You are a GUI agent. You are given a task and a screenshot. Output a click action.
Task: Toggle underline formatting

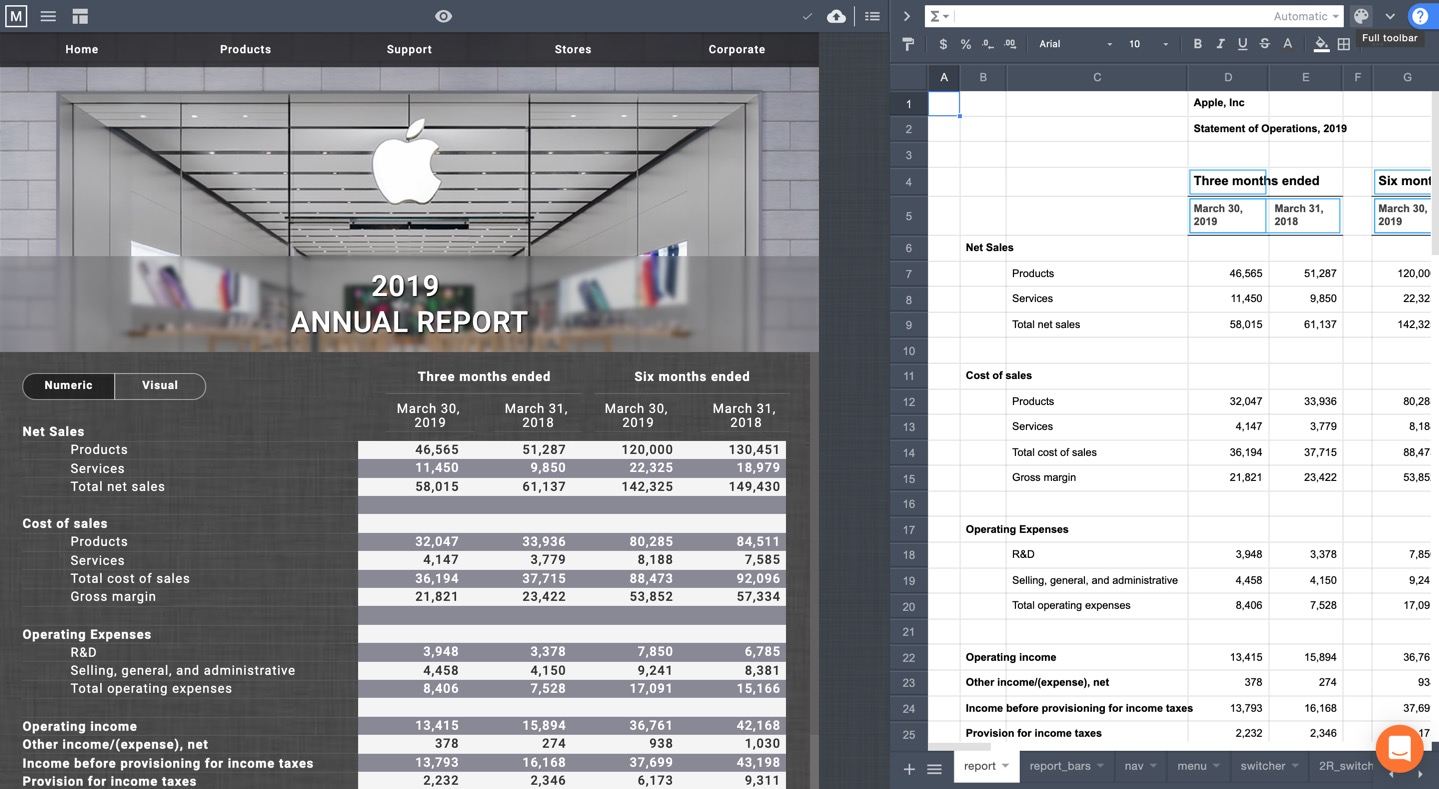(x=1242, y=44)
